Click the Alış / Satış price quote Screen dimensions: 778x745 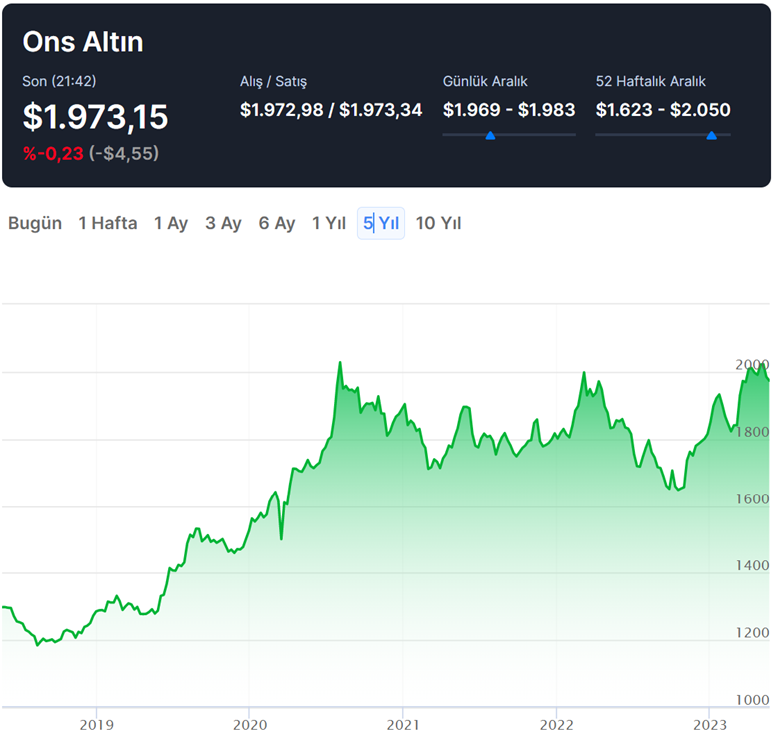(331, 110)
